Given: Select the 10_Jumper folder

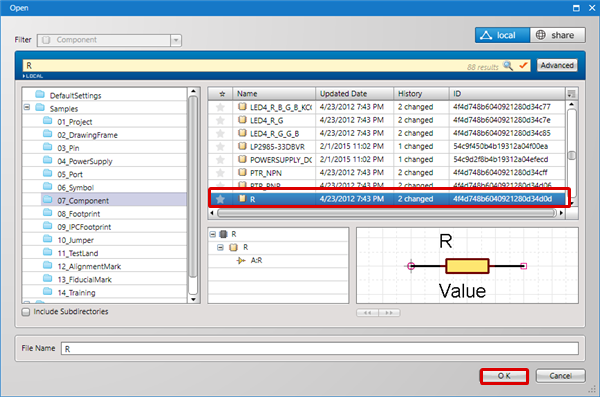Looking at the screenshot, I should click(75, 240).
